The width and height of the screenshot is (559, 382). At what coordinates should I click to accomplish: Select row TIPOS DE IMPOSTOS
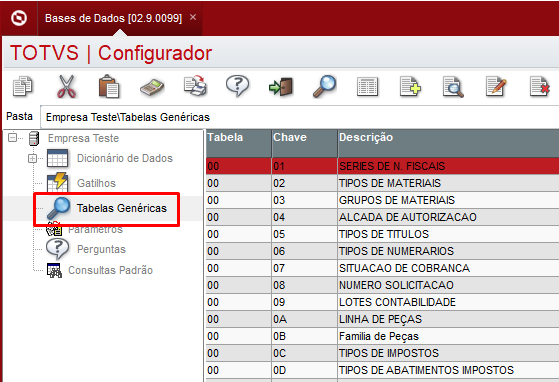[383, 353]
